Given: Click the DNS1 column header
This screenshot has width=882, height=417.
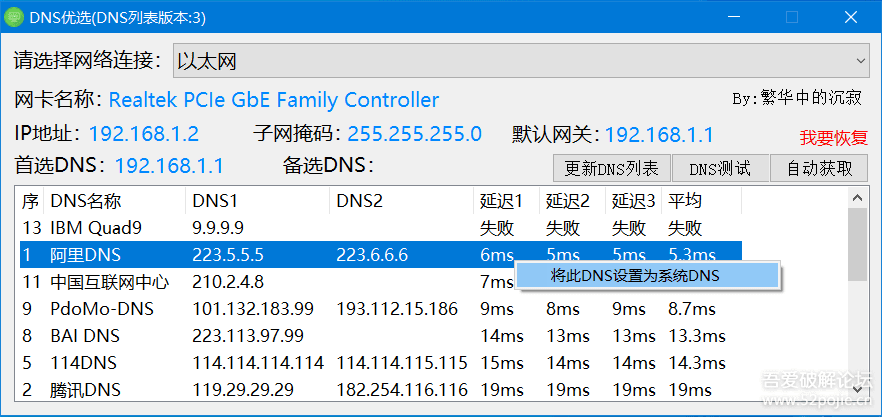Looking at the screenshot, I should pos(257,201).
